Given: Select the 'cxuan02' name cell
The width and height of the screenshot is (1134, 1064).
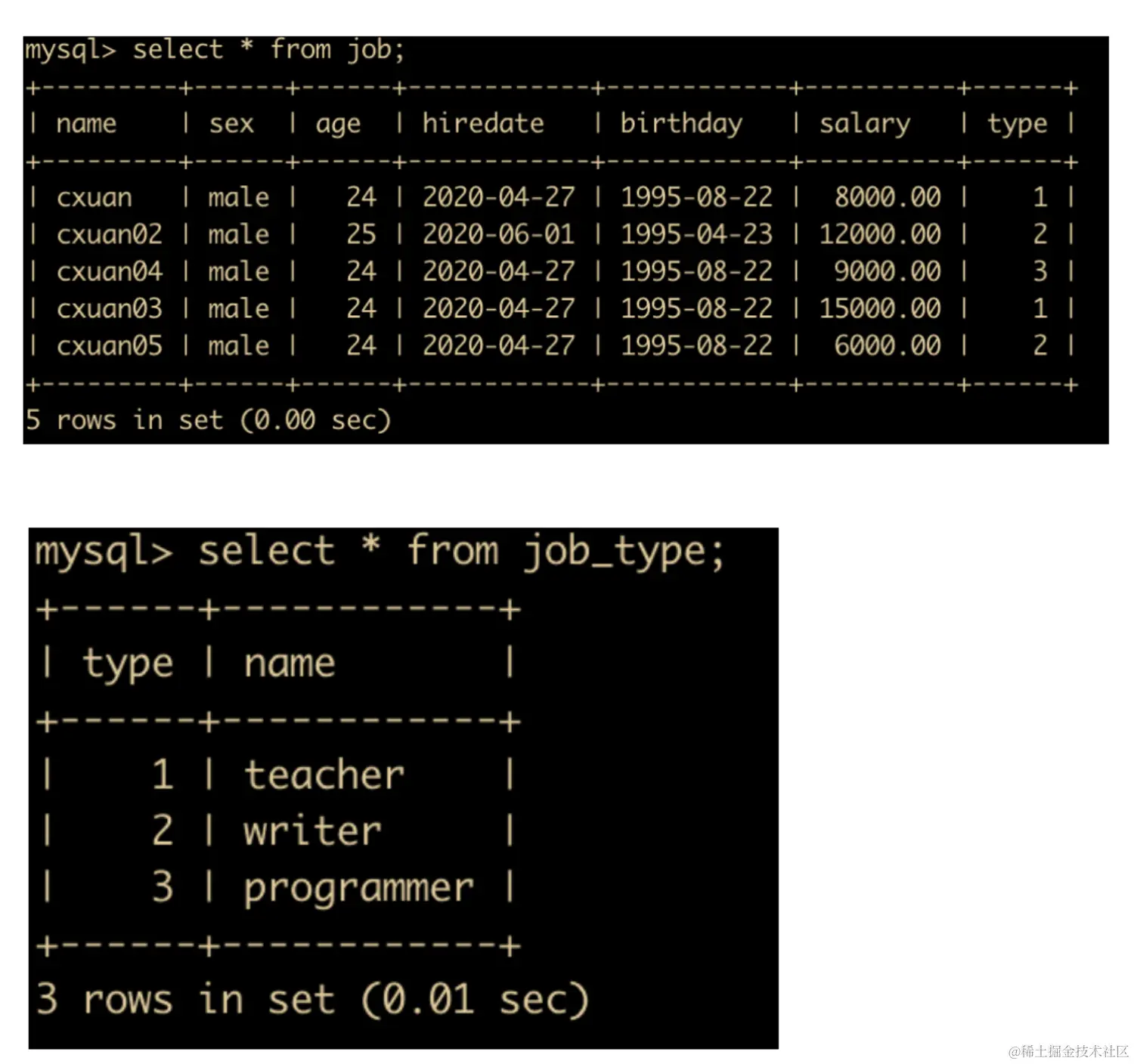Looking at the screenshot, I should coord(110,234).
